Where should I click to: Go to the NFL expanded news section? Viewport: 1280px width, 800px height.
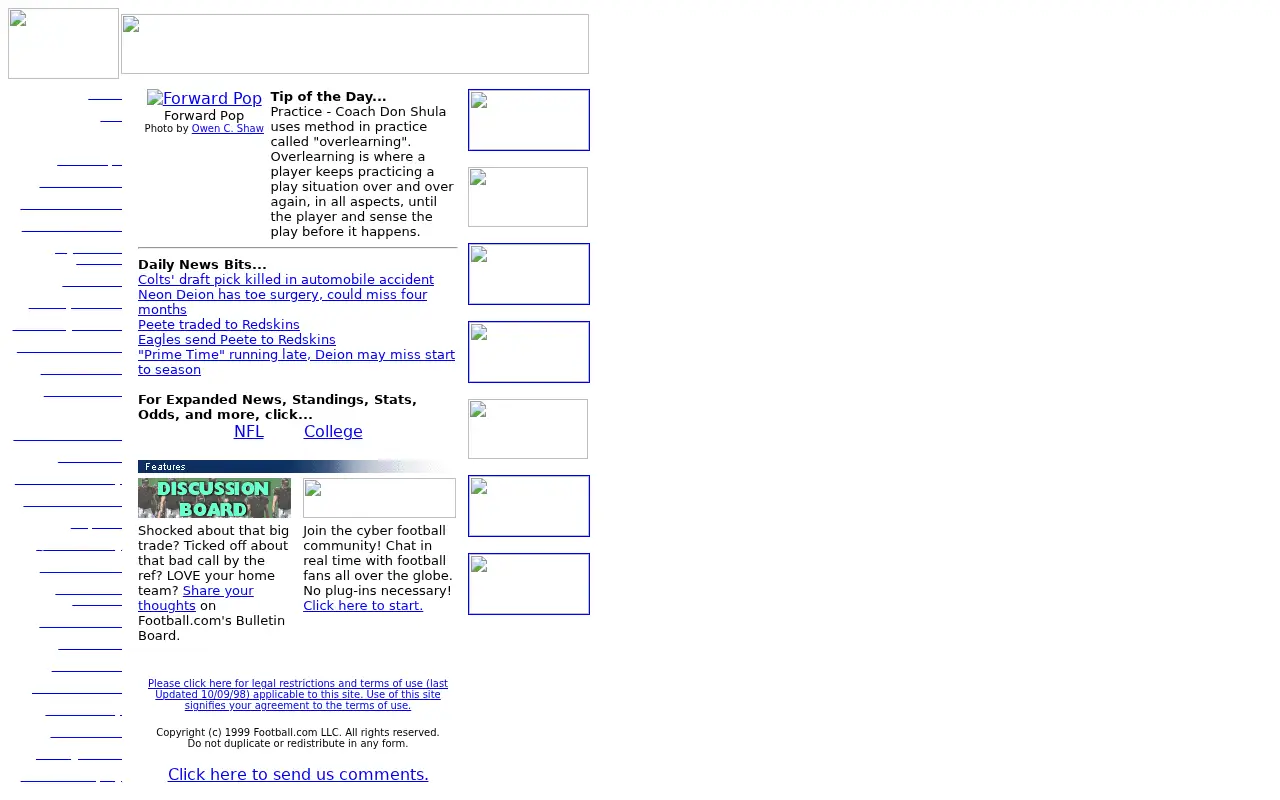249,432
